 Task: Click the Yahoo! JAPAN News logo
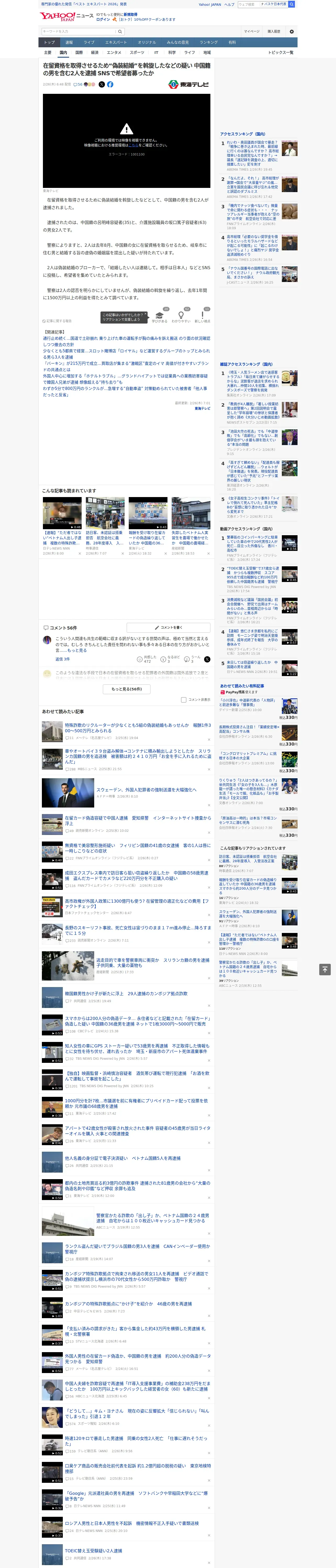(x=66, y=16)
